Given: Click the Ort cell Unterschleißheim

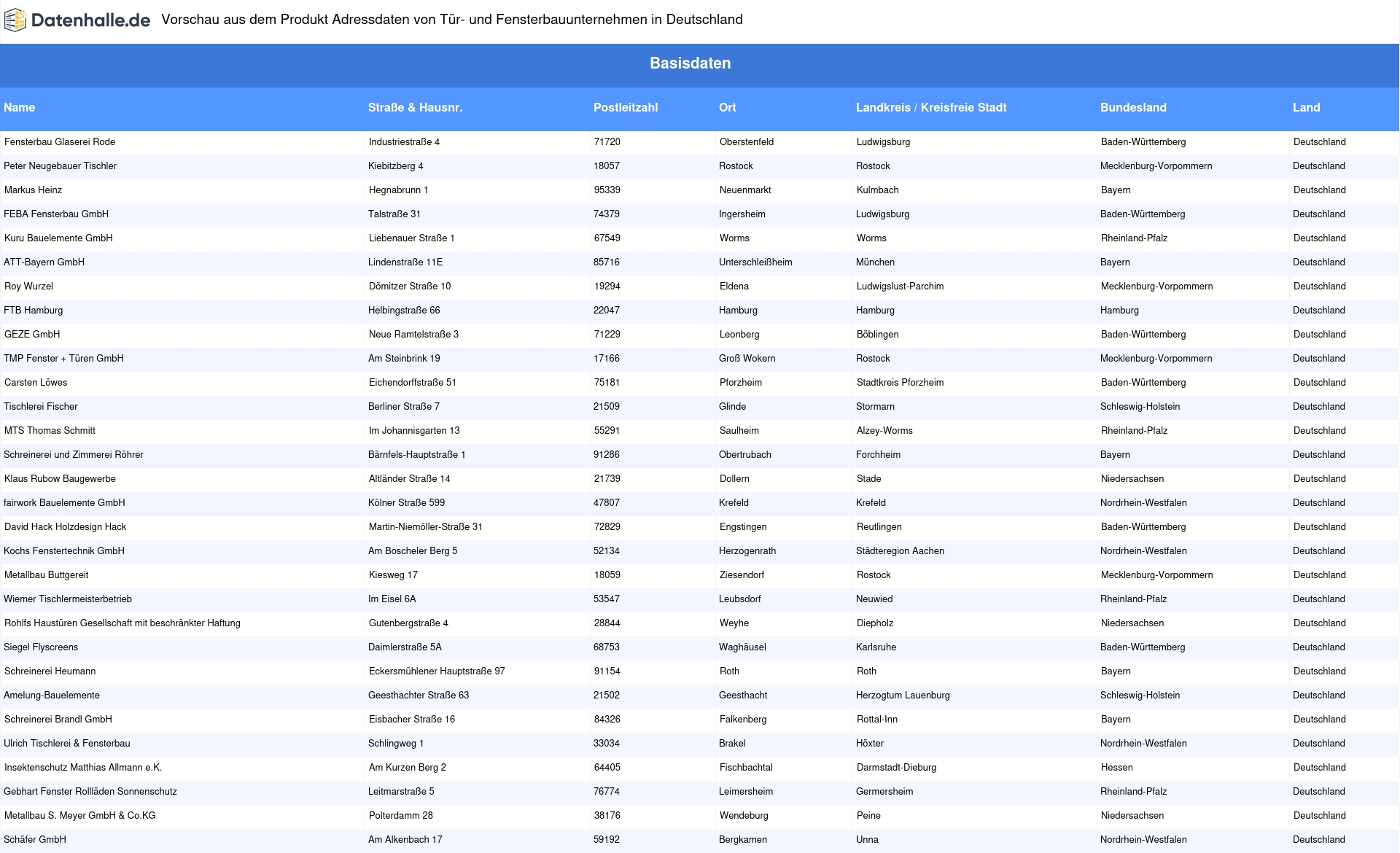Looking at the screenshot, I should (784, 262).
